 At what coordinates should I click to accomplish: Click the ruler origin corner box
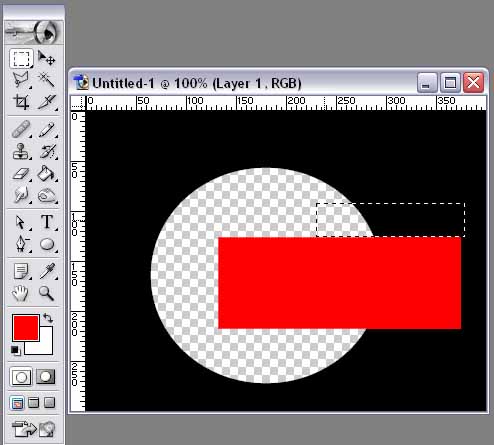pyautogui.click(x=78, y=103)
